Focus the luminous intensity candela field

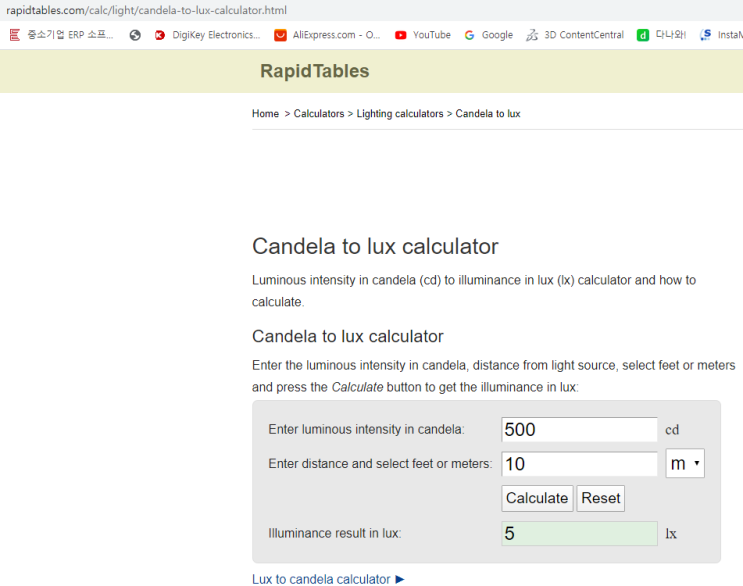pyautogui.click(x=579, y=429)
